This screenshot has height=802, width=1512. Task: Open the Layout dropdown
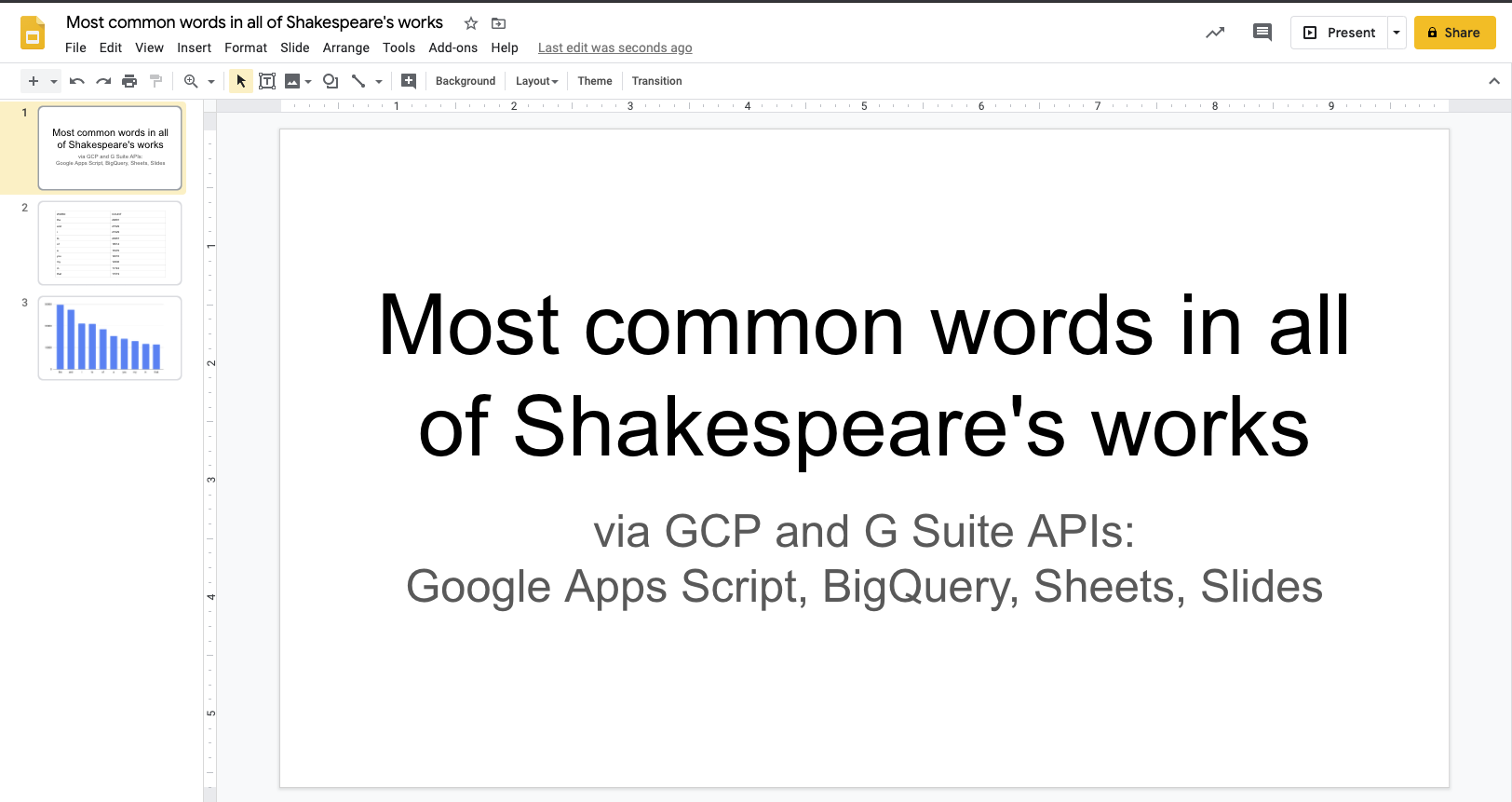536,81
